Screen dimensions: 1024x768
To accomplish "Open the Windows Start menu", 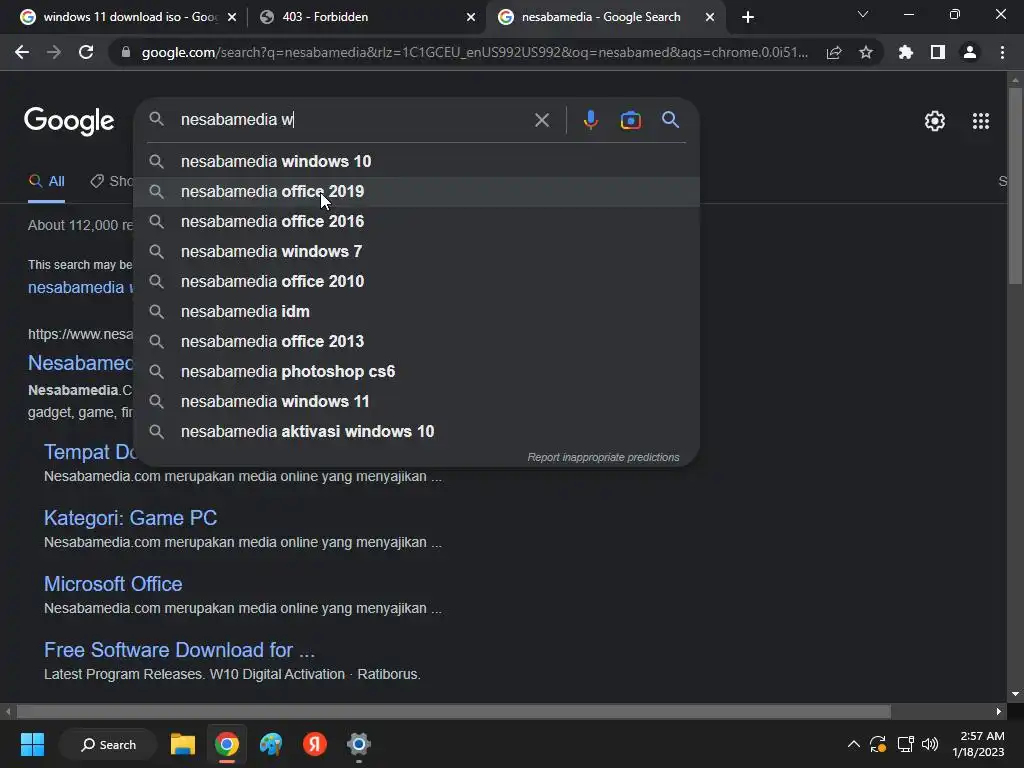I will click(32, 744).
